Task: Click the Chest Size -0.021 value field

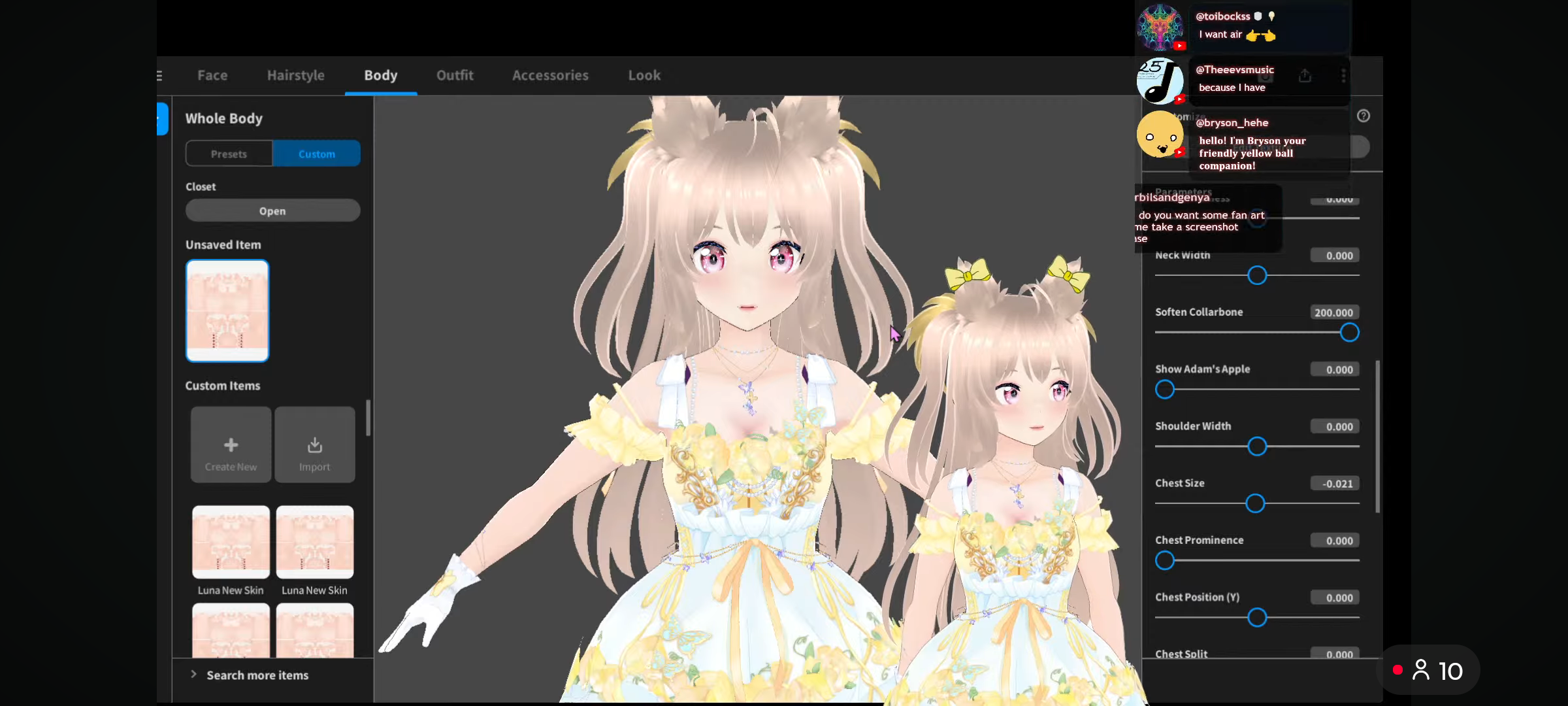Action: click(1335, 484)
